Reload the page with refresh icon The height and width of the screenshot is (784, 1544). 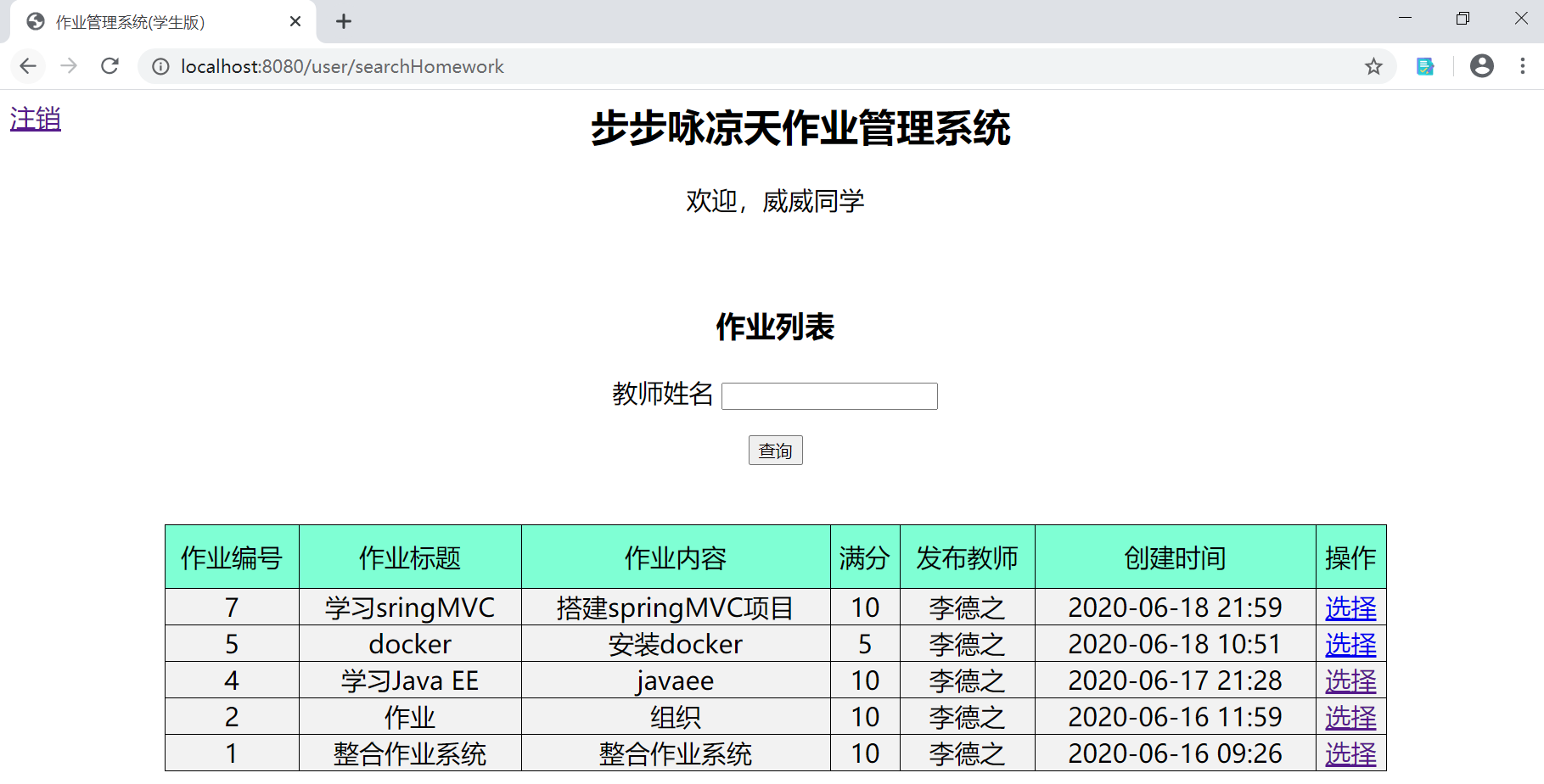[109, 66]
